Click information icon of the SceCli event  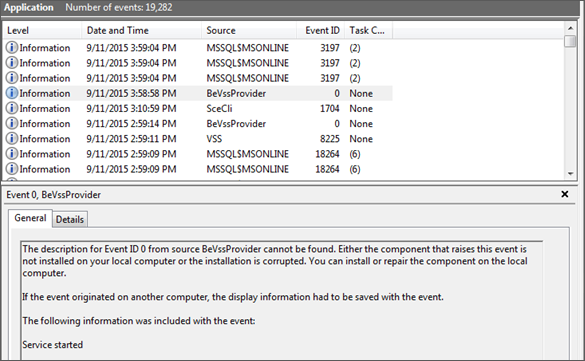tap(12, 108)
